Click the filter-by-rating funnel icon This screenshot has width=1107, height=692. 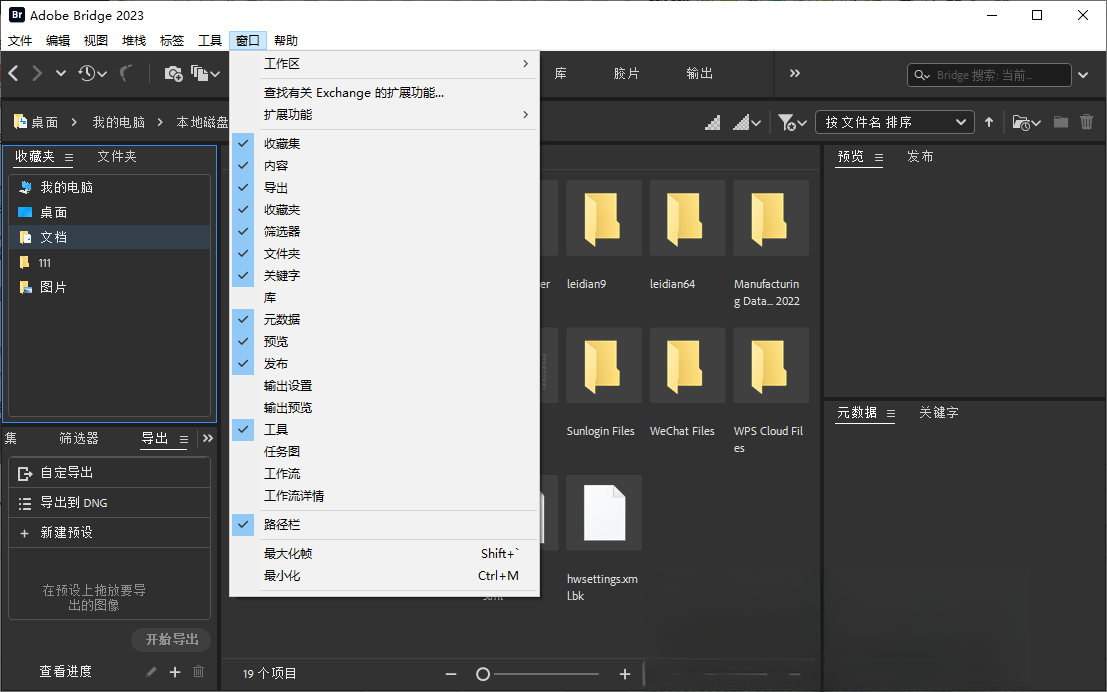[792, 123]
